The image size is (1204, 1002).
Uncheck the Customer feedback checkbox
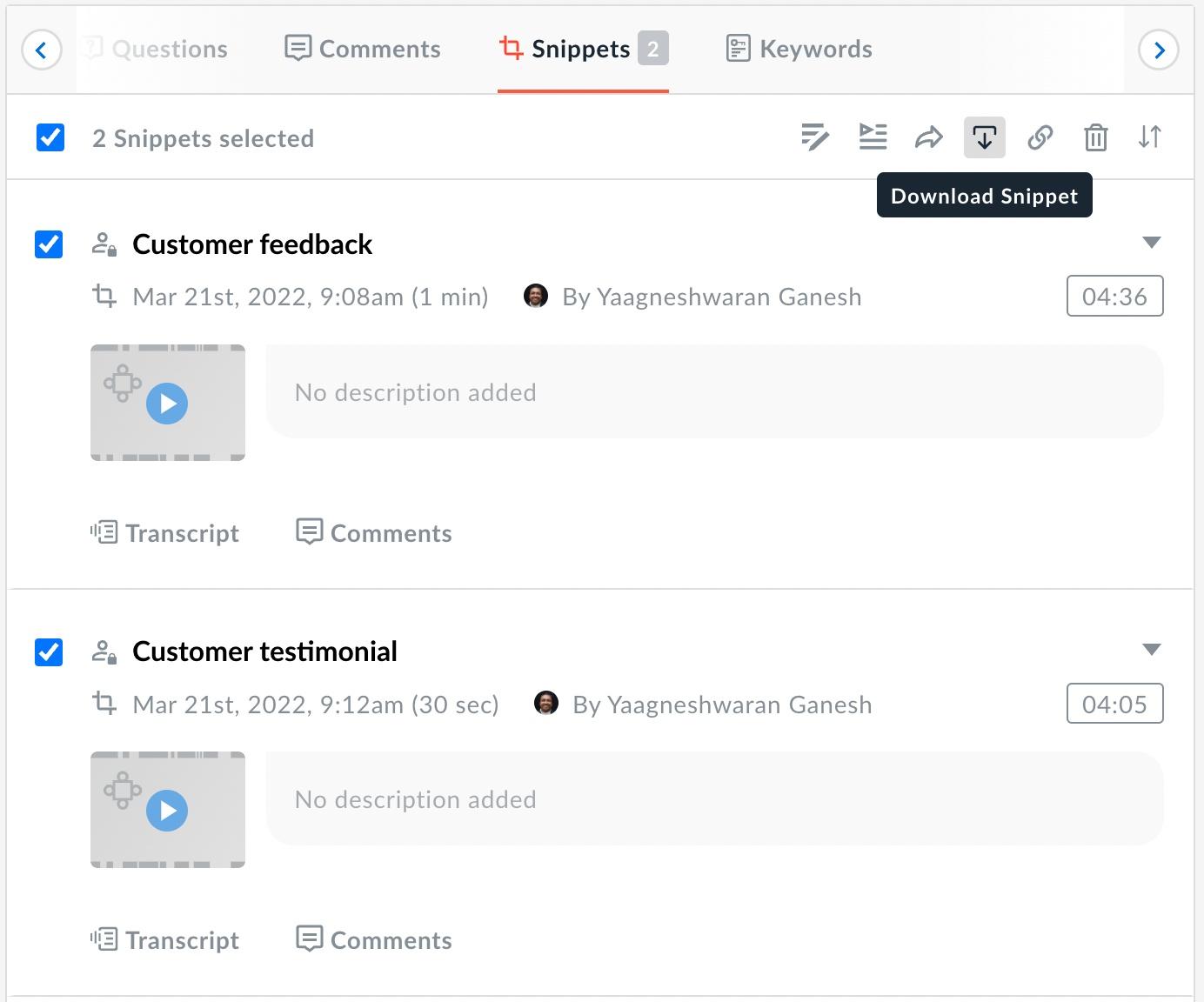[x=49, y=244]
